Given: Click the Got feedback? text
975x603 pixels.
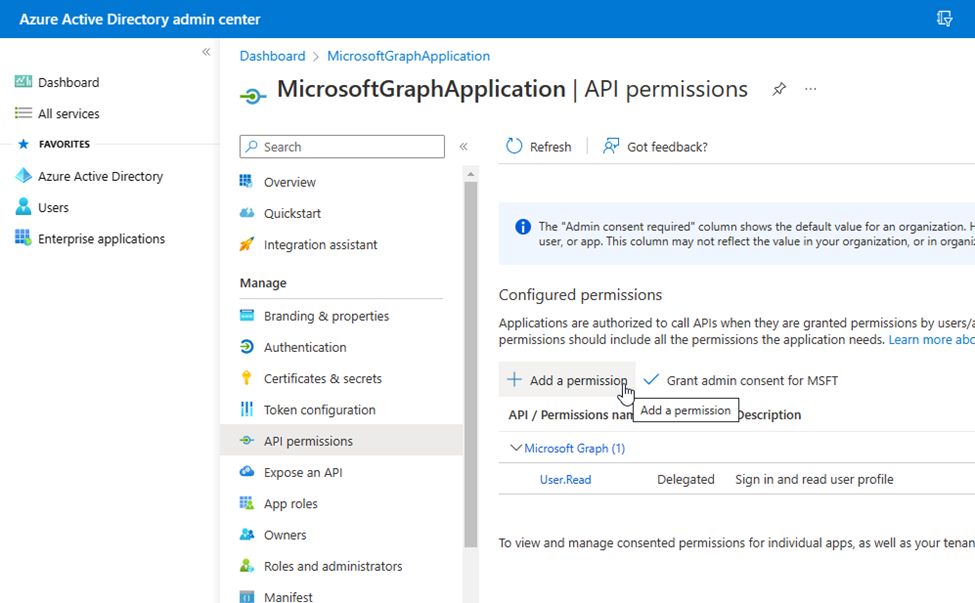Looking at the screenshot, I should (x=667, y=147).
